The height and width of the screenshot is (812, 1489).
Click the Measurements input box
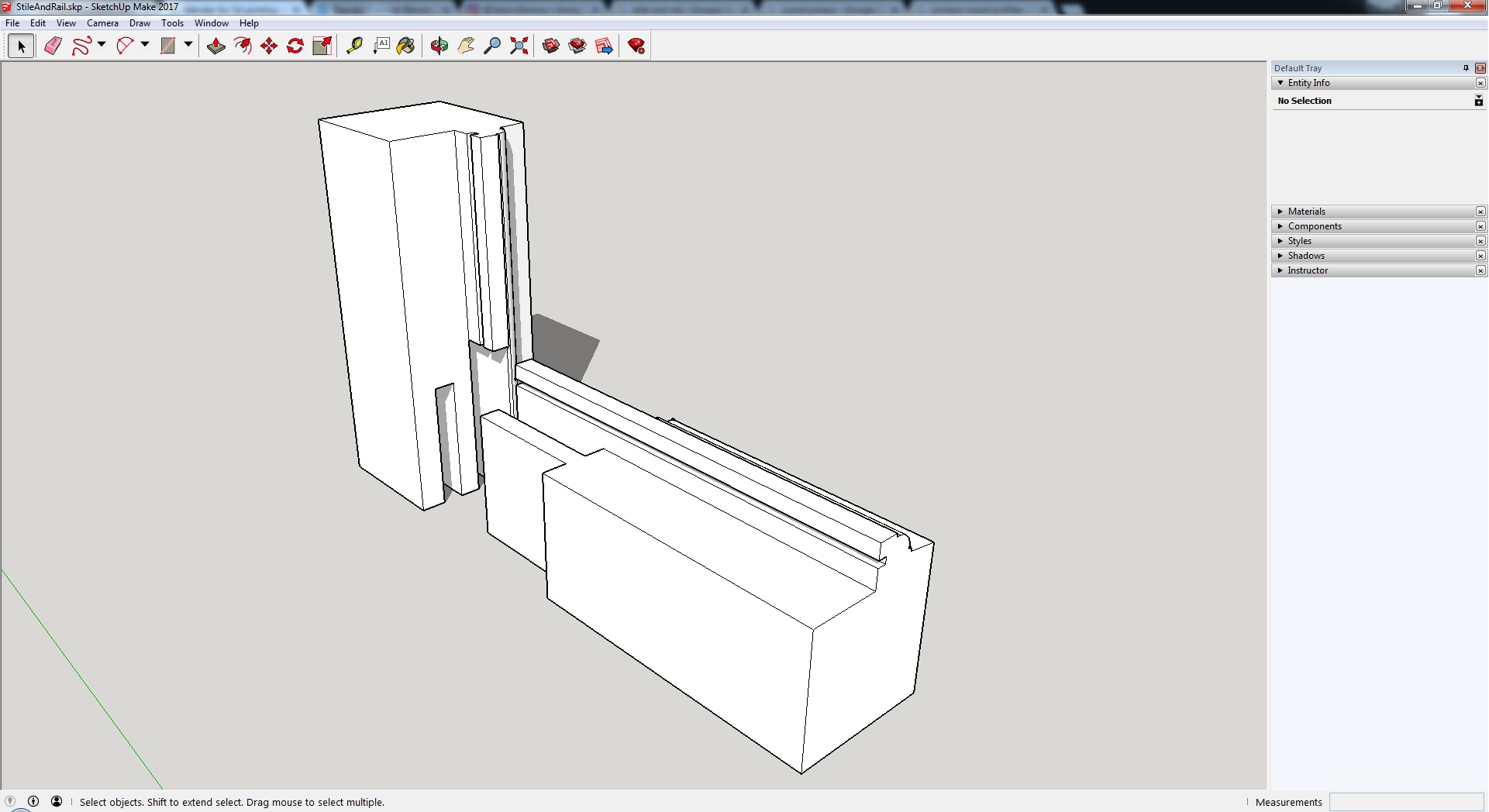(1406, 802)
